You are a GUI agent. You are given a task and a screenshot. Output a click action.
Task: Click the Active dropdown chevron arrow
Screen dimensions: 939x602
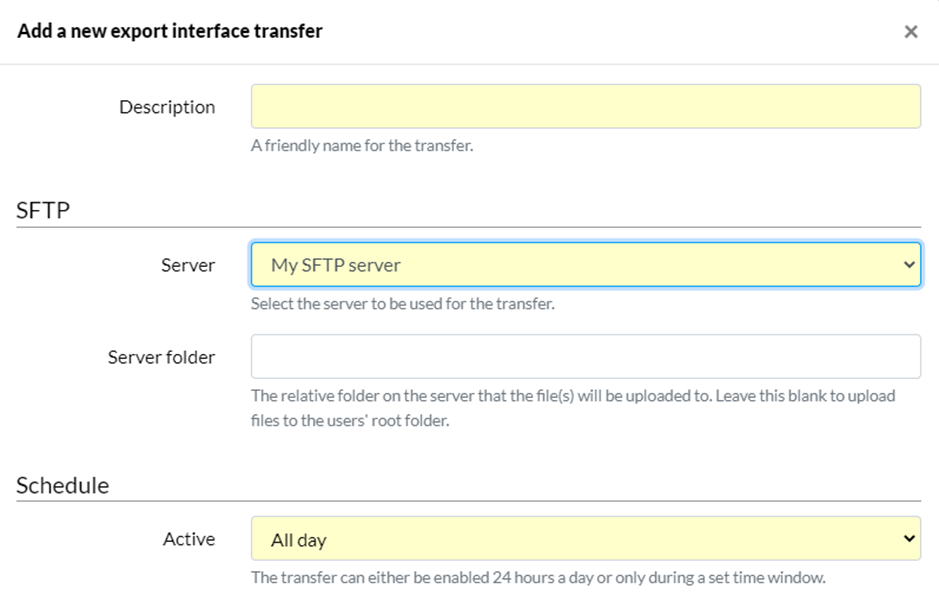(x=909, y=539)
